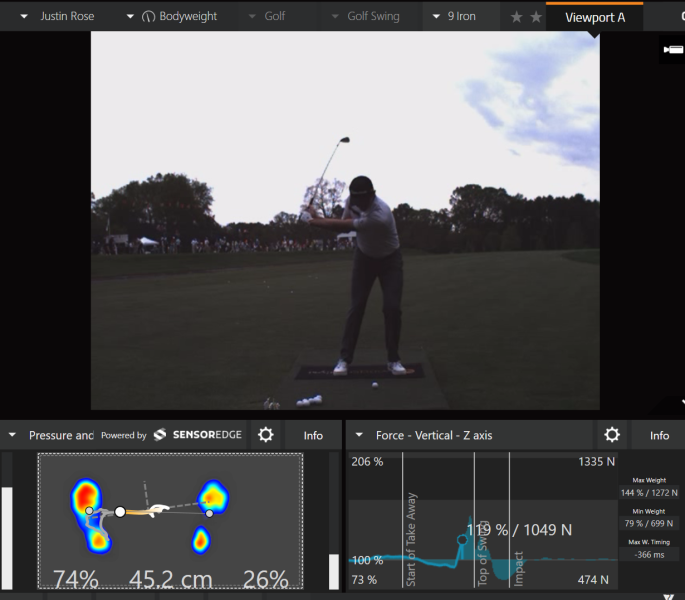Click the video camera icon
This screenshot has width=685, height=600.
673,49
